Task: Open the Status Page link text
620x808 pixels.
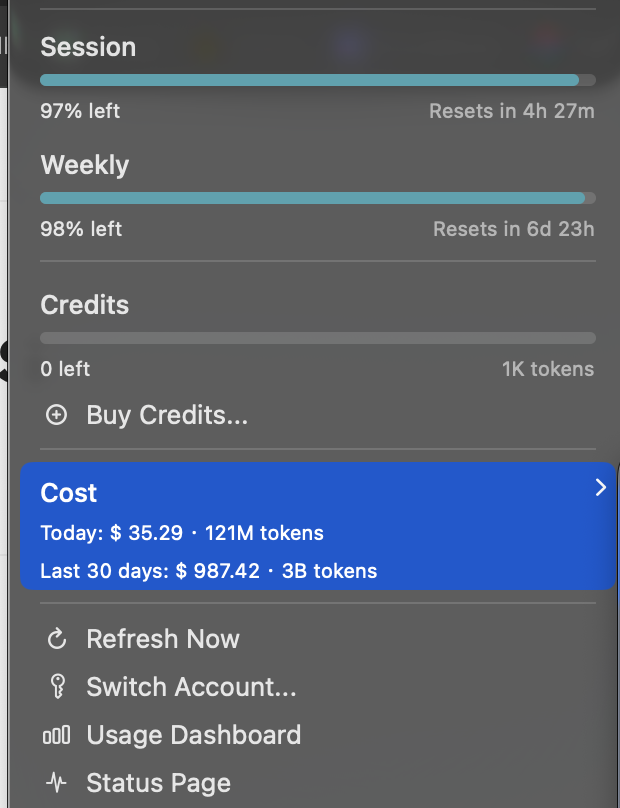Action: pos(159,783)
